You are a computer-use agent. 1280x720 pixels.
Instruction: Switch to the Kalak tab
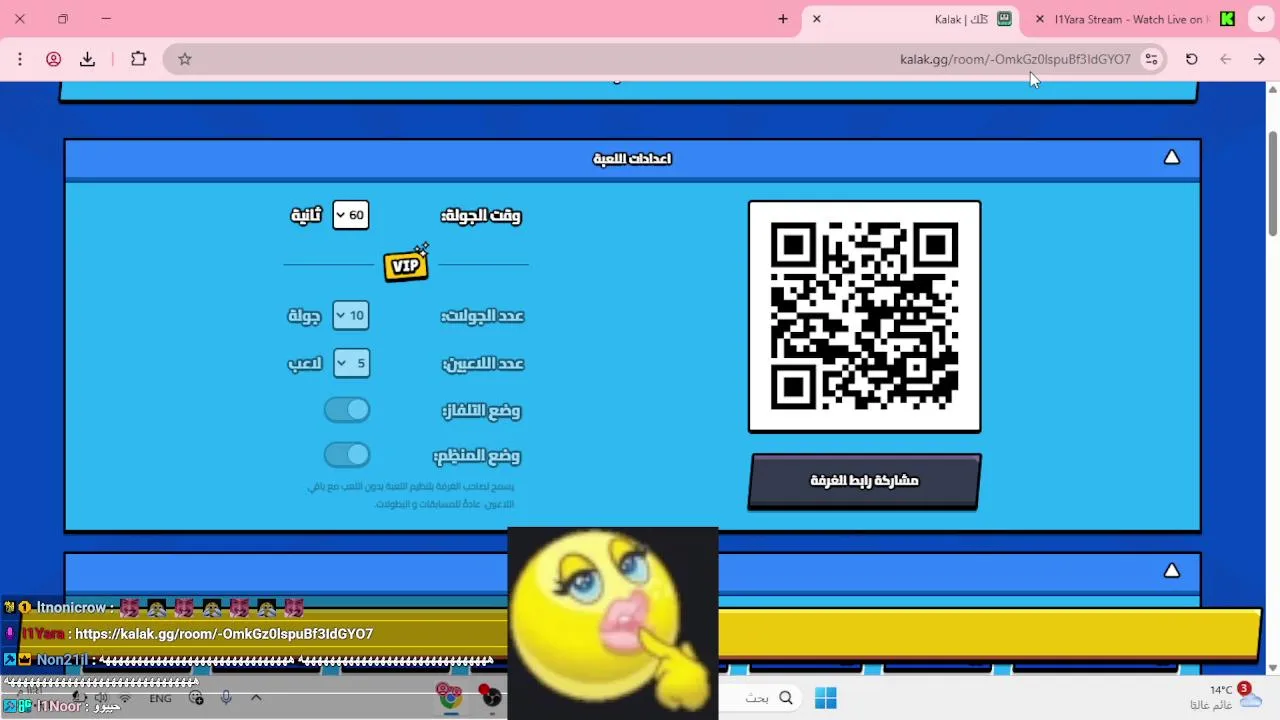pyautogui.click(x=910, y=19)
